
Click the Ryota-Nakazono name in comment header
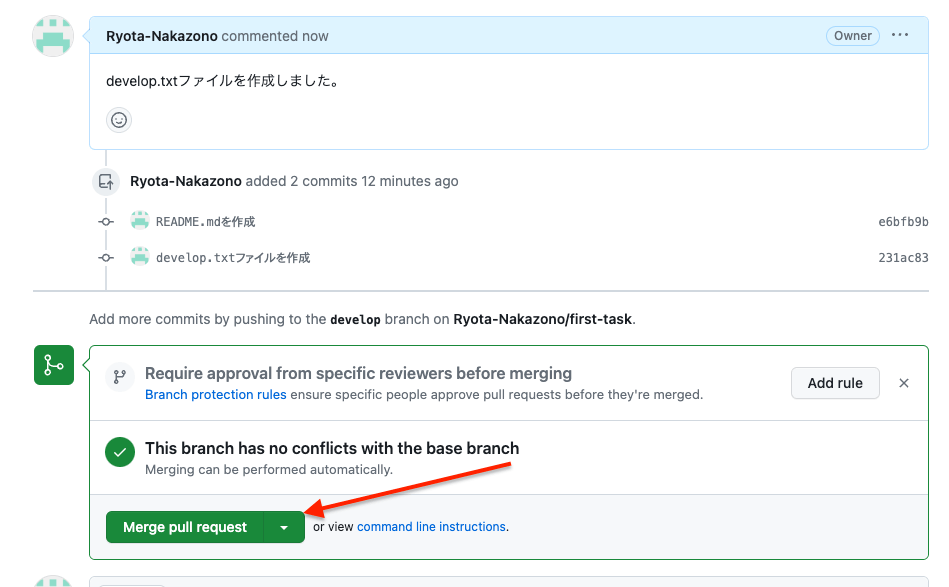tap(162, 36)
